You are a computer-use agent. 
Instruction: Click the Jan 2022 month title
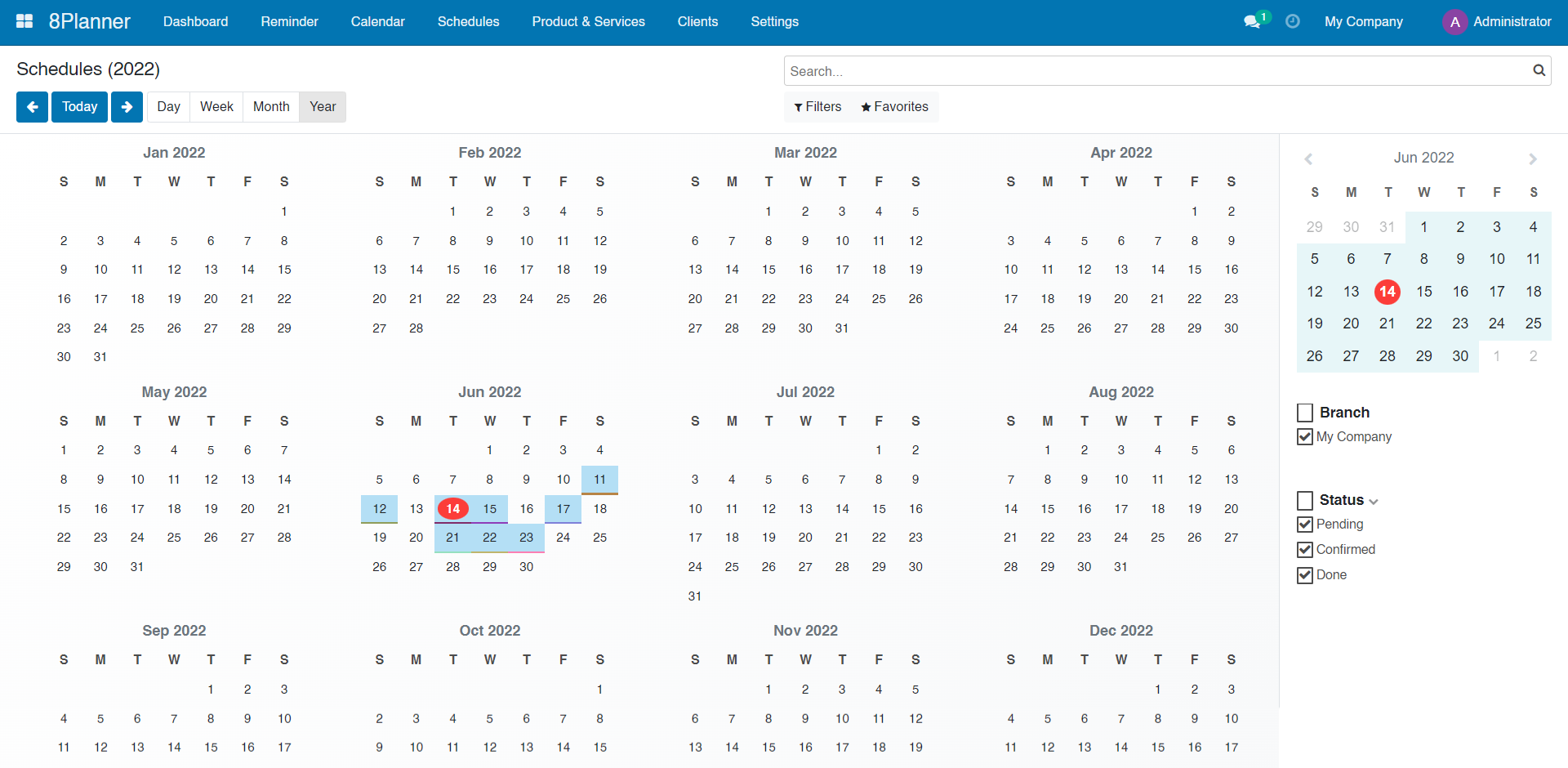pos(174,153)
